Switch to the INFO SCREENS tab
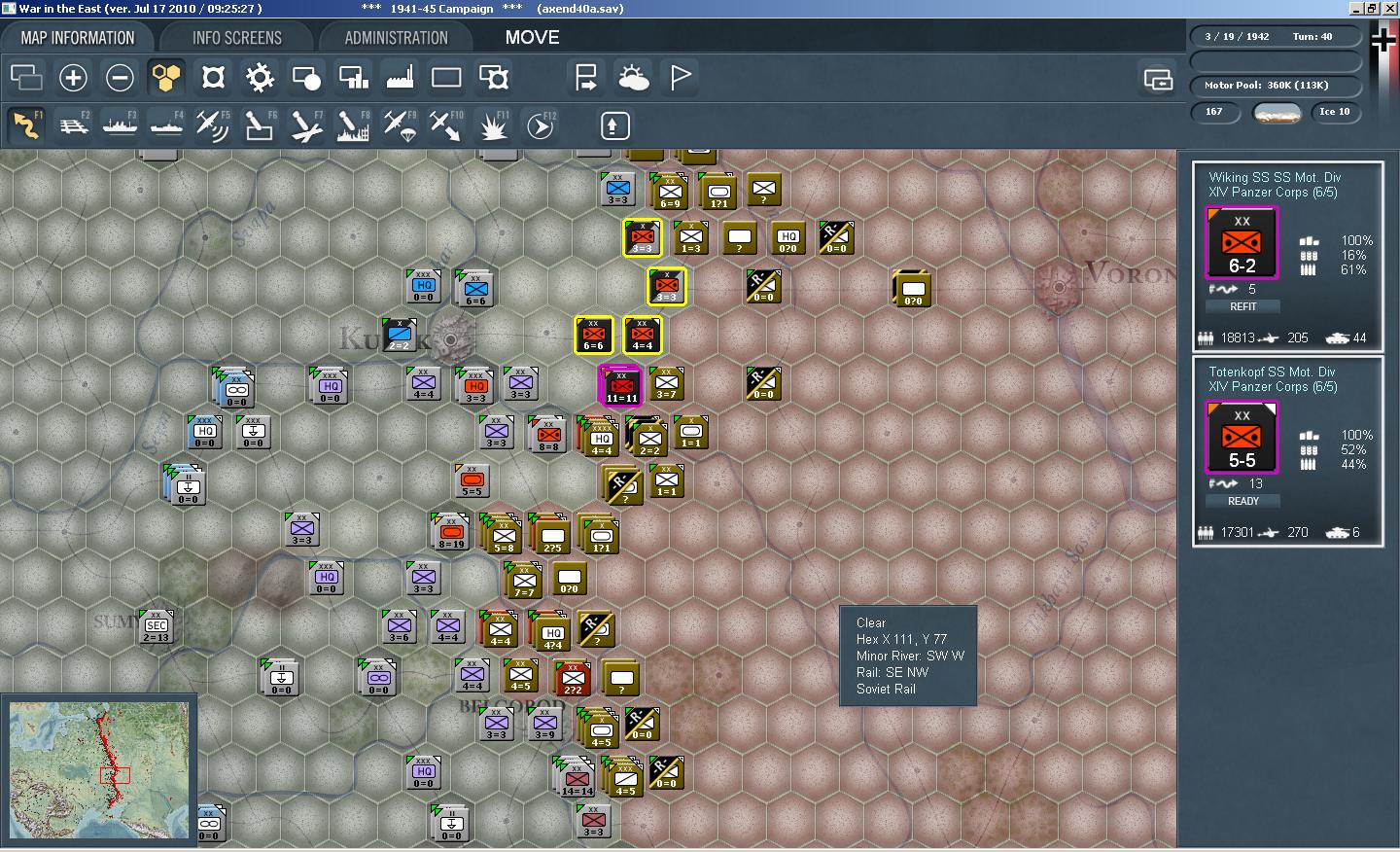The image size is (1400, 852). click(x=237, y=38)
